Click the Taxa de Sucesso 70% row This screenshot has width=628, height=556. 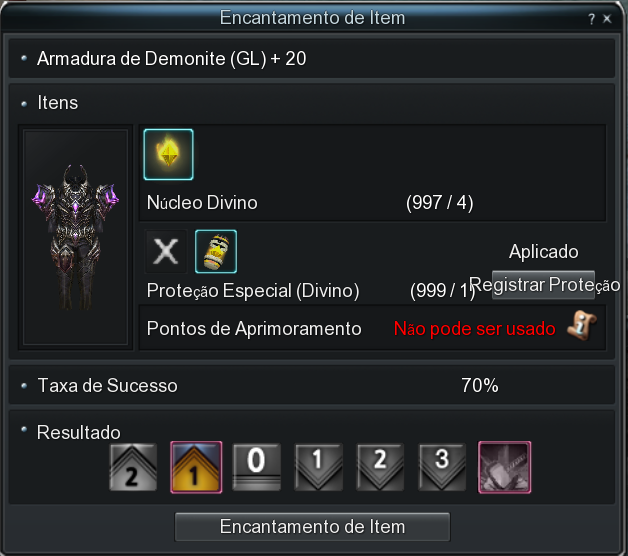(312, 385)
